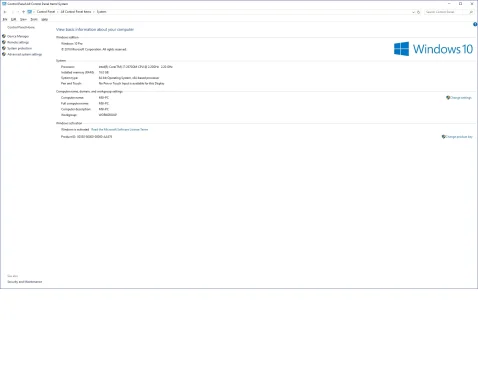478x384 pixels.
Task: Click the 64-bit Operating System text
Action: tap(129, 78)
